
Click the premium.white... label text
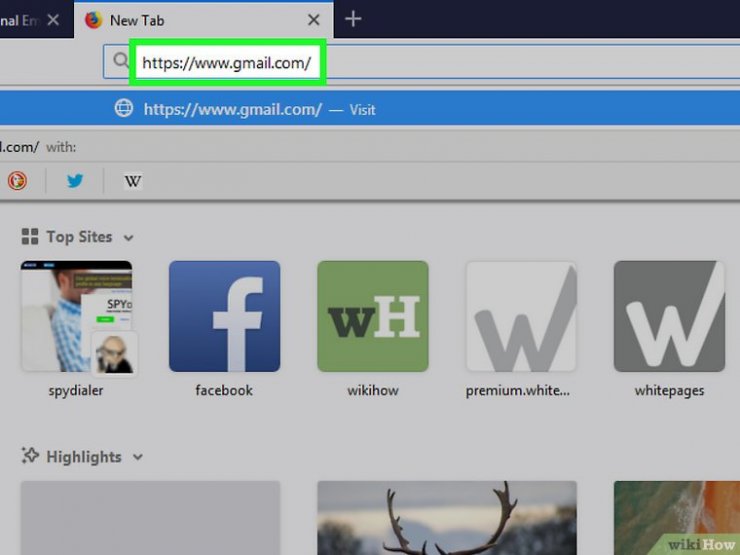point(518,391)
